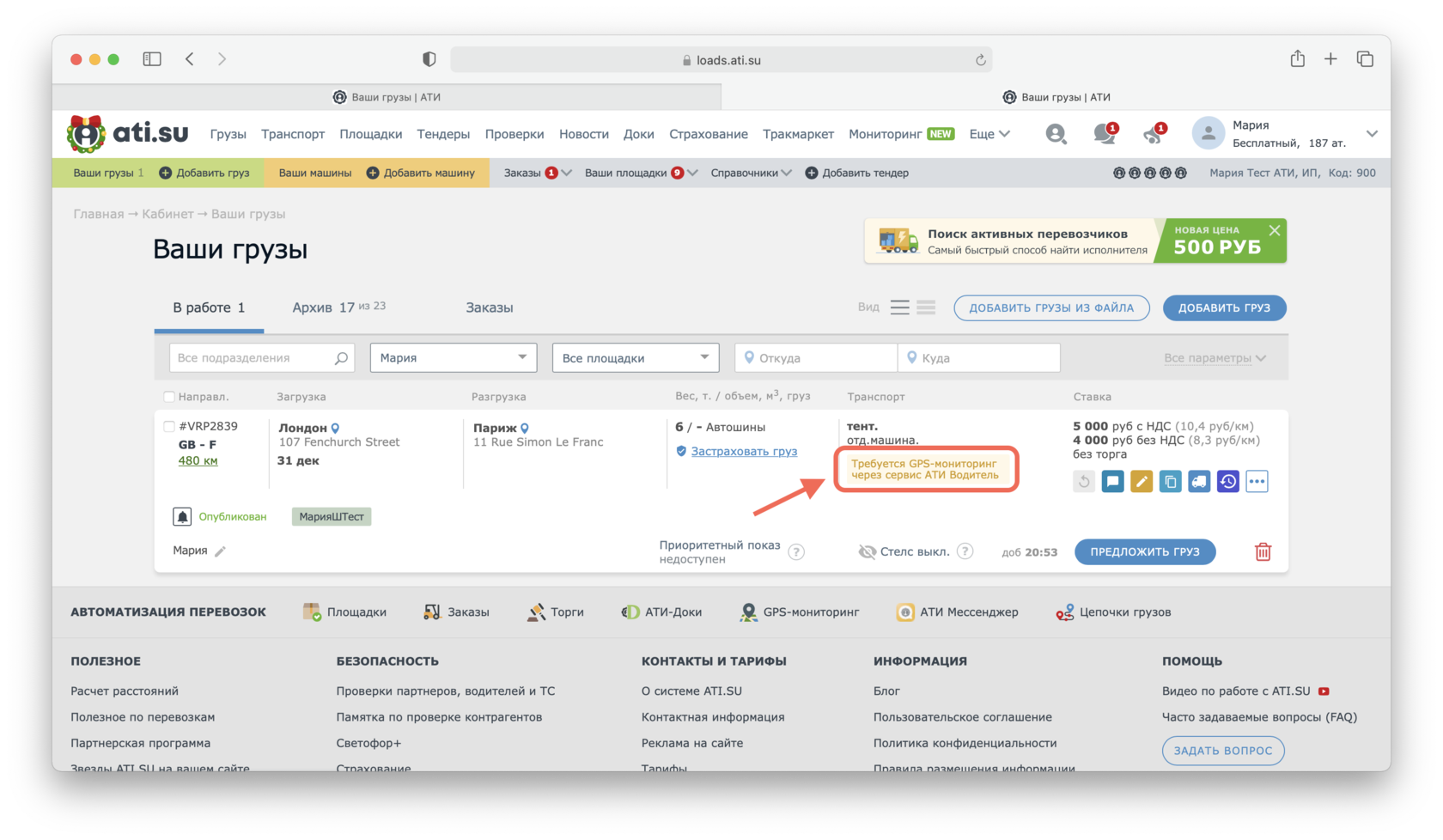The image size is (1443, 840).
Task: Click Safari back navigation arrow
Action: click(190, 59)
